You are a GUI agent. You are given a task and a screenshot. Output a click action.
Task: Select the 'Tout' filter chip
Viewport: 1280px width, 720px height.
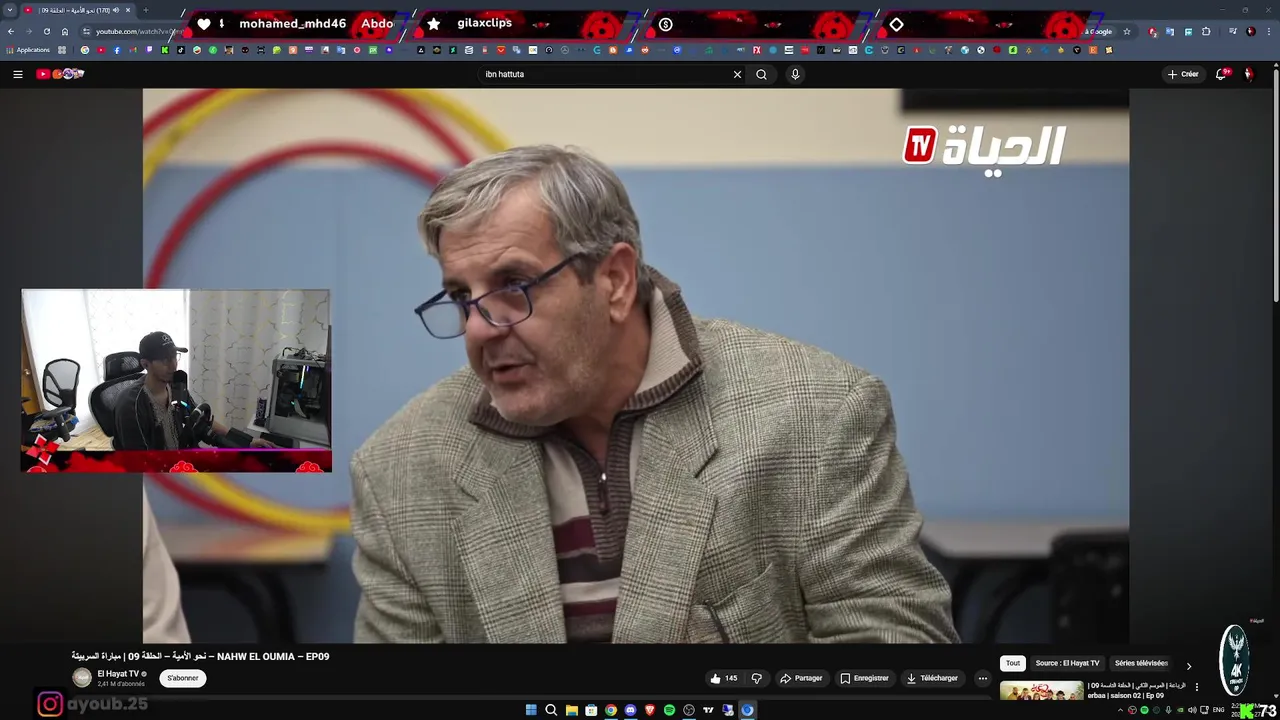pos(1013,663)
